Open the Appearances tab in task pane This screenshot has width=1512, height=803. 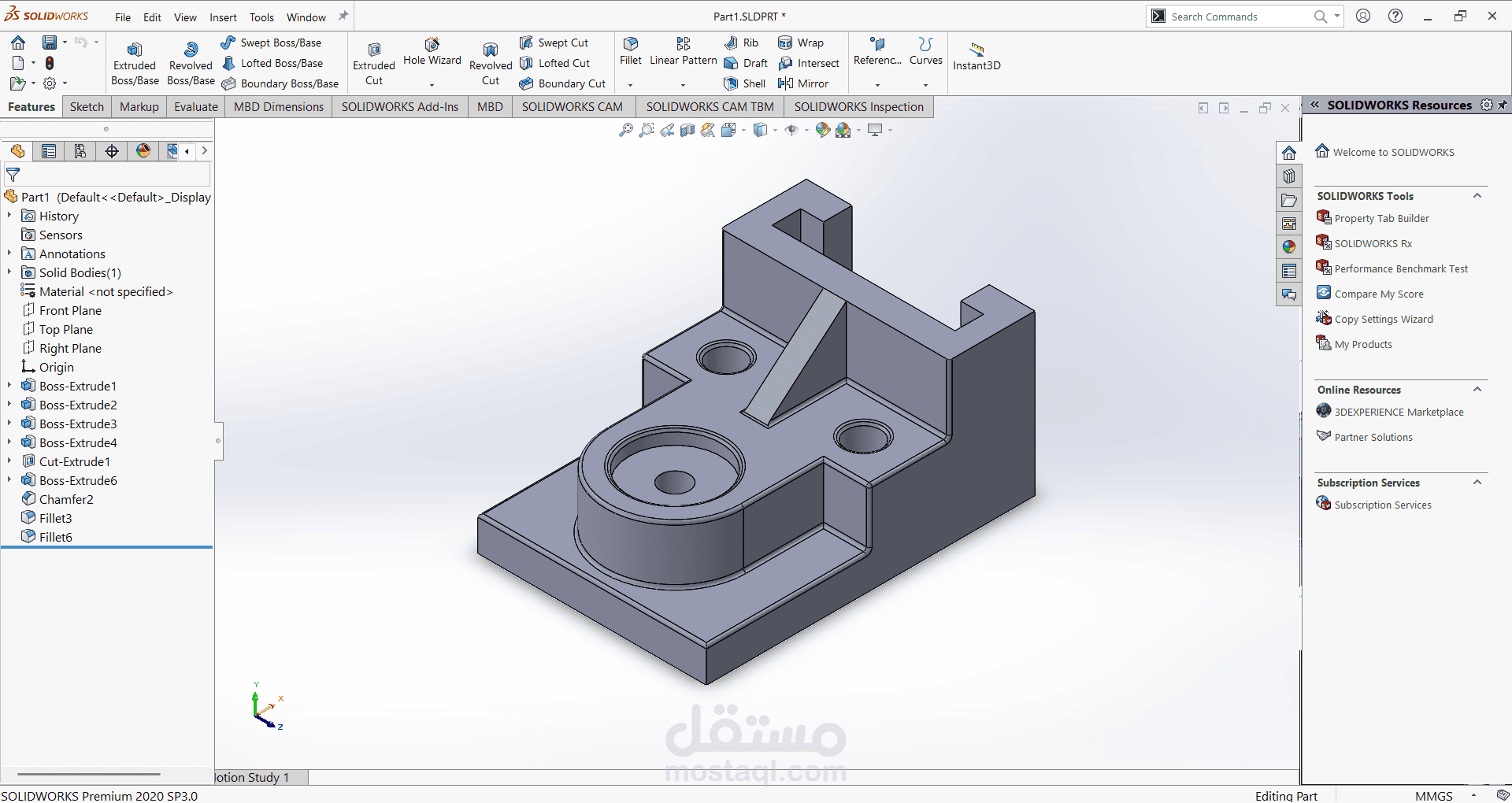click(x=1289, y=247)
